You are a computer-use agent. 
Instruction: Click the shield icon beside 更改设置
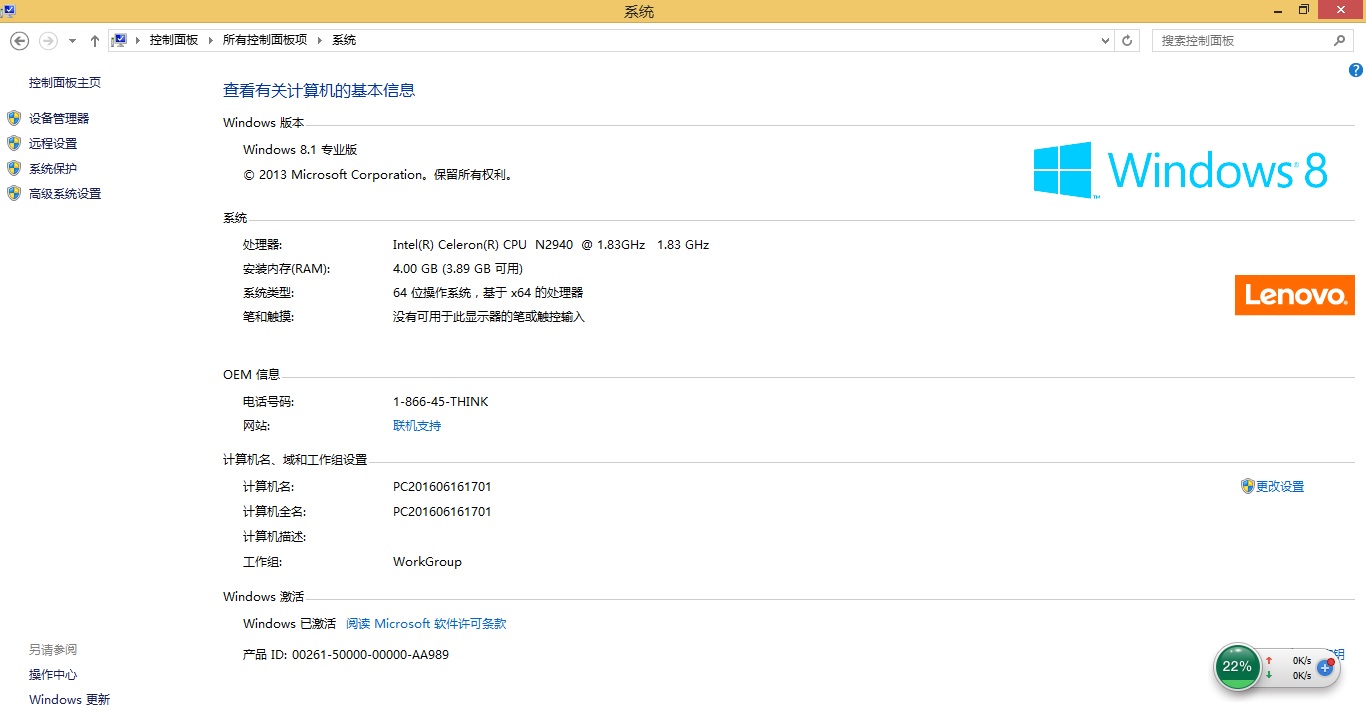(1247, 486)
